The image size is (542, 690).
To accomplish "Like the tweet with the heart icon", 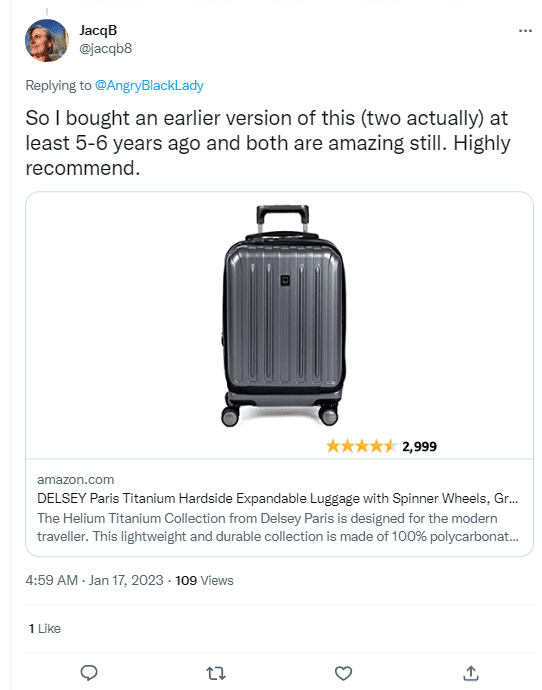I will 343,673.
